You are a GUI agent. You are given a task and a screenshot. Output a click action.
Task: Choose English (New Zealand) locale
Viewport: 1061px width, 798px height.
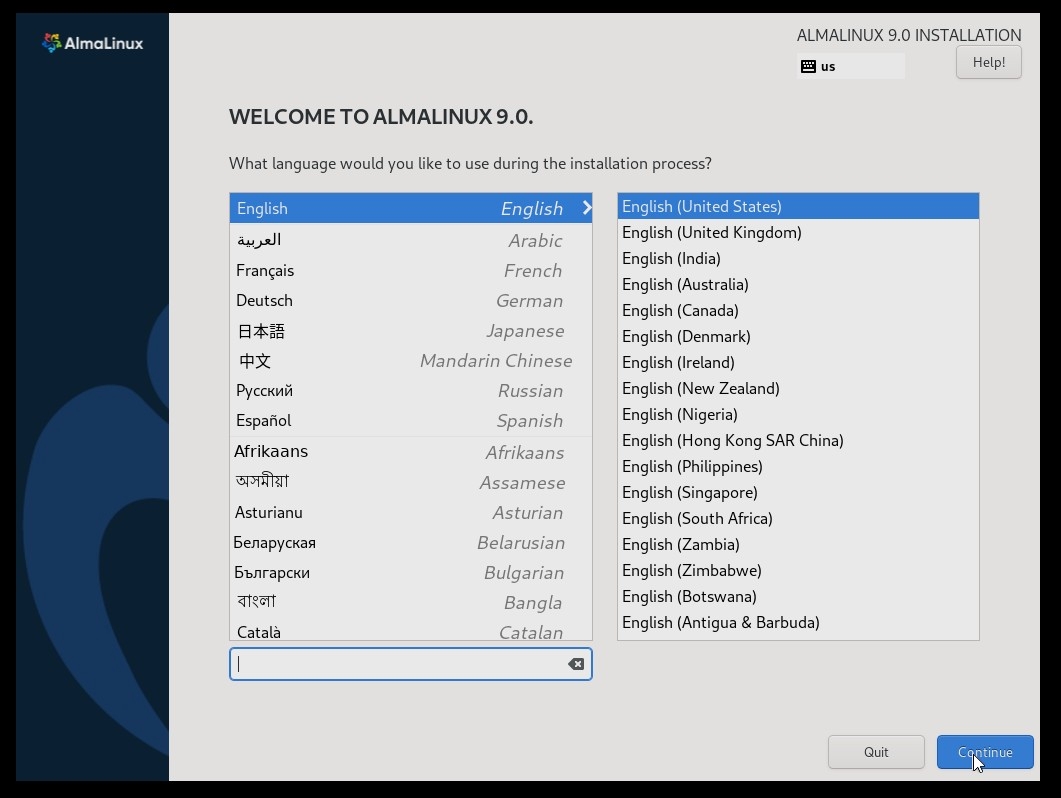click(798, 389)
